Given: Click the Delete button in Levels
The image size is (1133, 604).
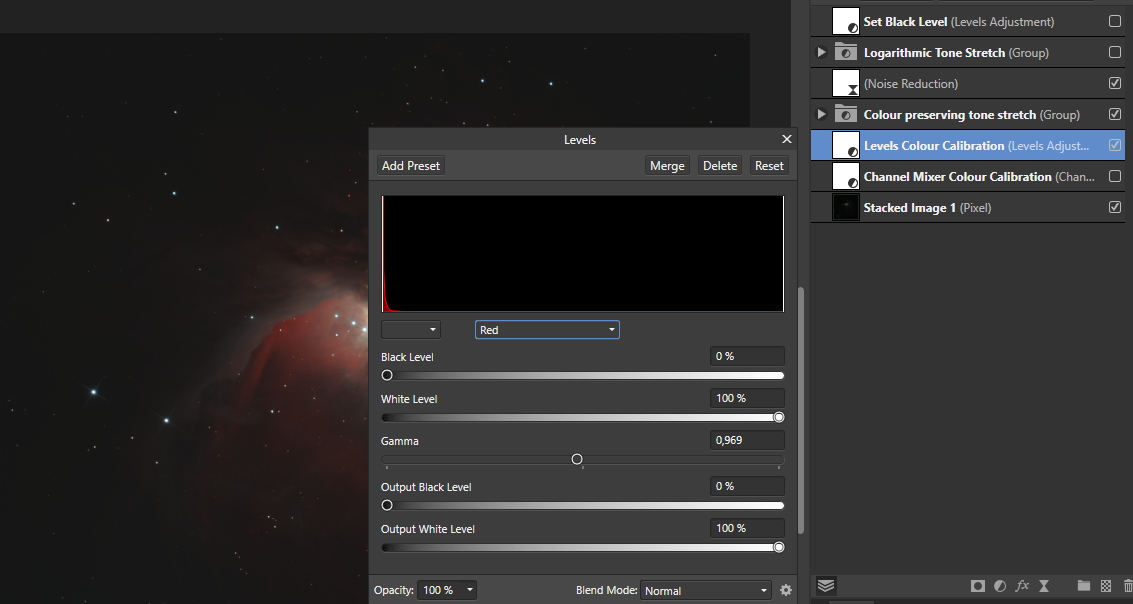Looking at the screenshot, I should click(720, 165).
